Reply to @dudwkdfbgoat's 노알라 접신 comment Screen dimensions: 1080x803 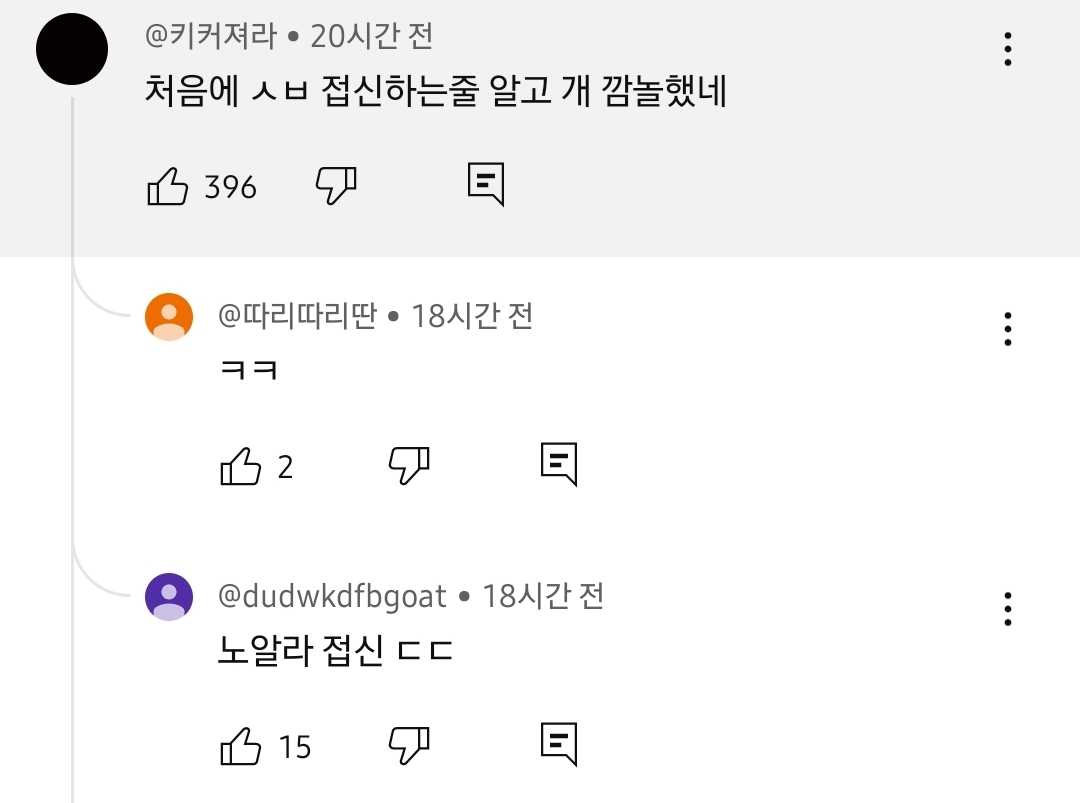(x=559, y=744)
